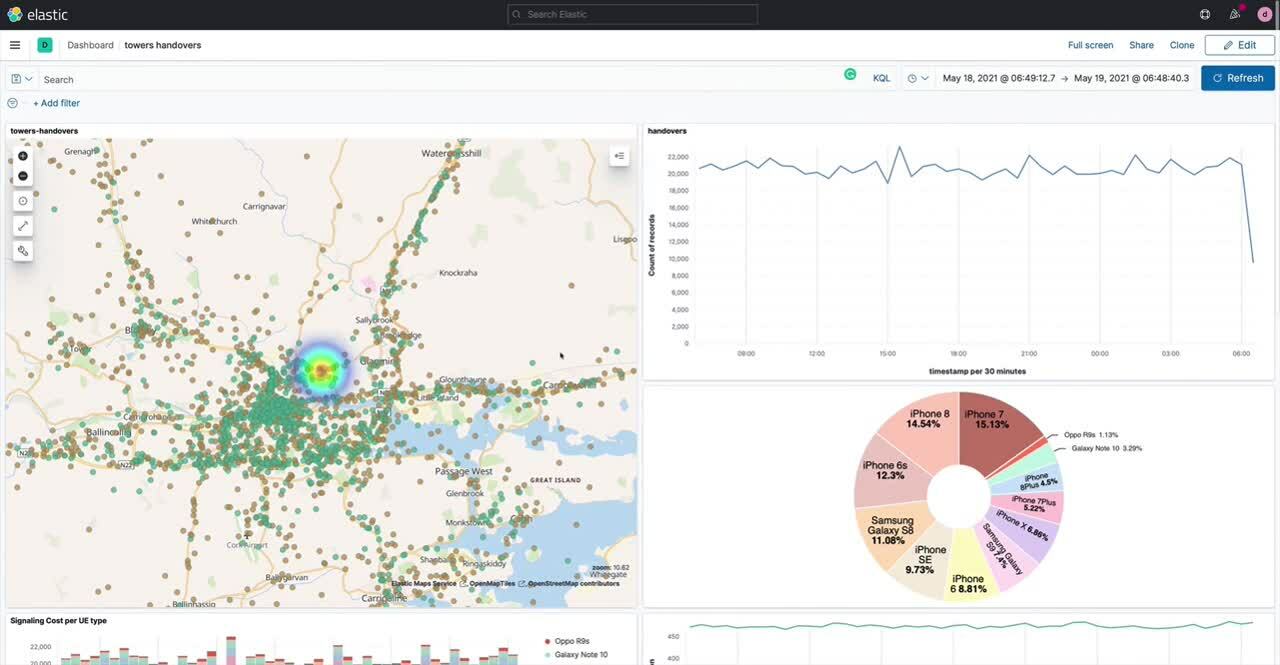Click the handovers panel title
The width and height of the screenshot is (1280, 665).
coord(667,131)
